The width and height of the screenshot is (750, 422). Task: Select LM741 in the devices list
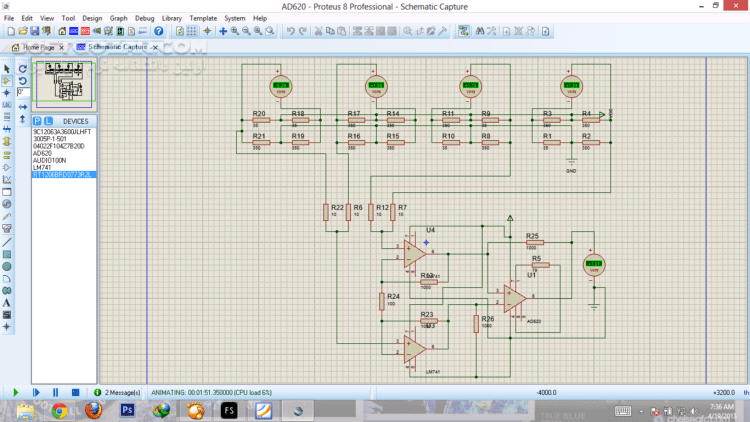(x=43, y=167)
